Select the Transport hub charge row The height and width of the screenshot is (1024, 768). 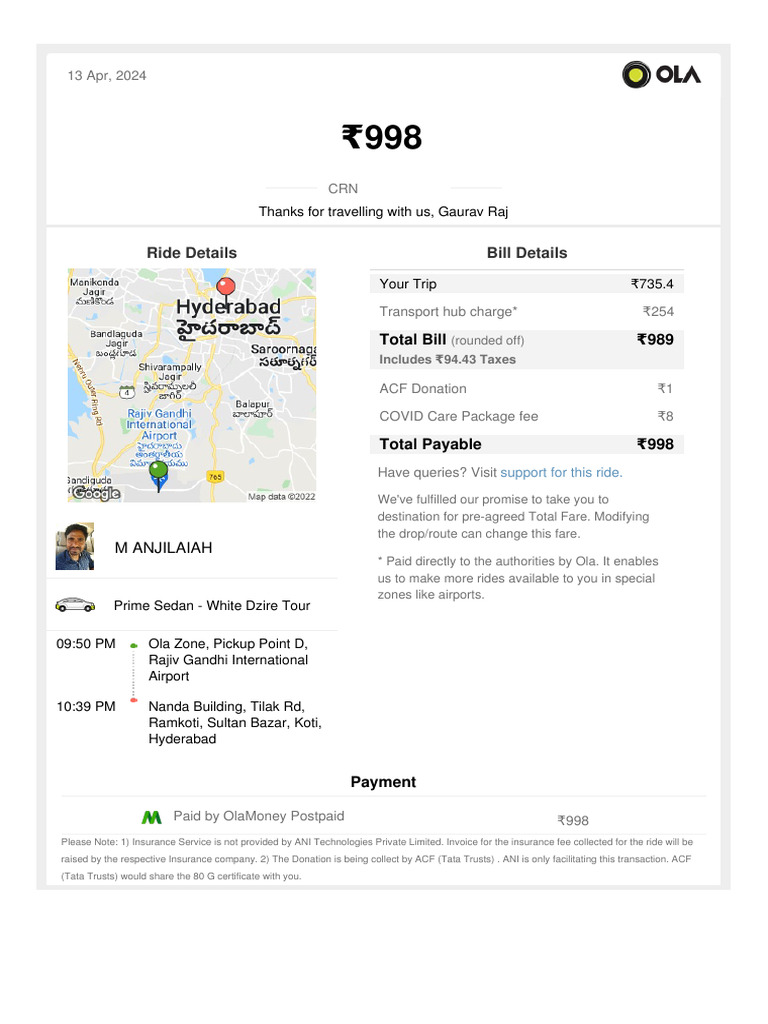tap(527, 311)
